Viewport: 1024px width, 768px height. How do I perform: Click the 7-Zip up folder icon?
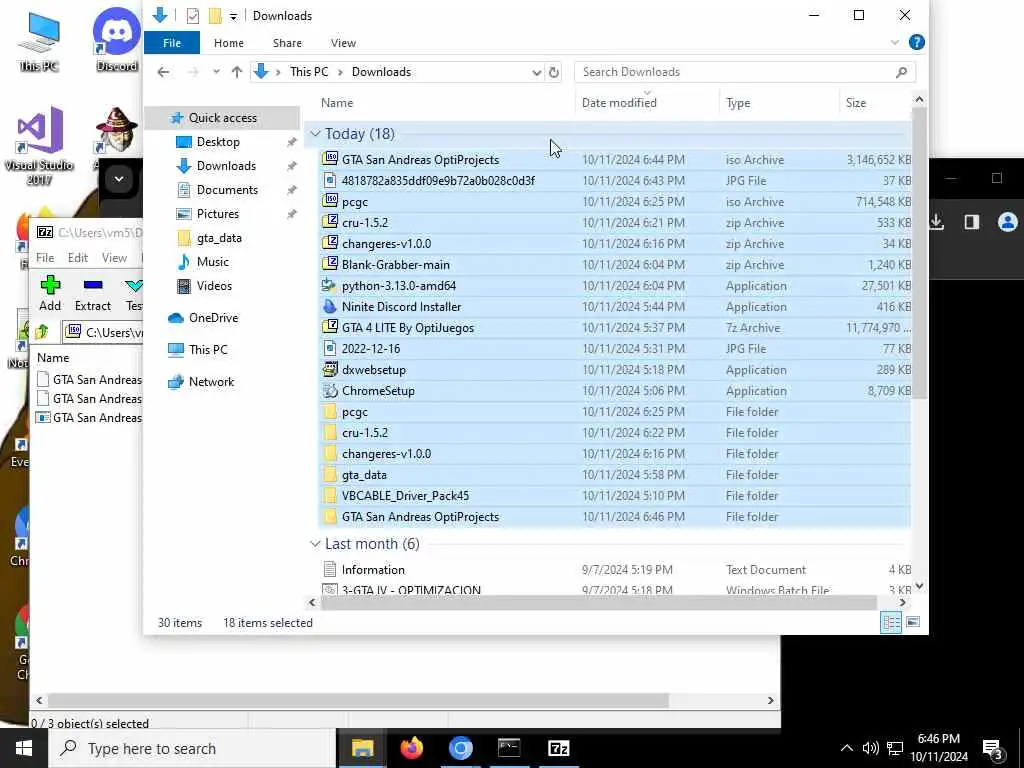tap(42, 332)
